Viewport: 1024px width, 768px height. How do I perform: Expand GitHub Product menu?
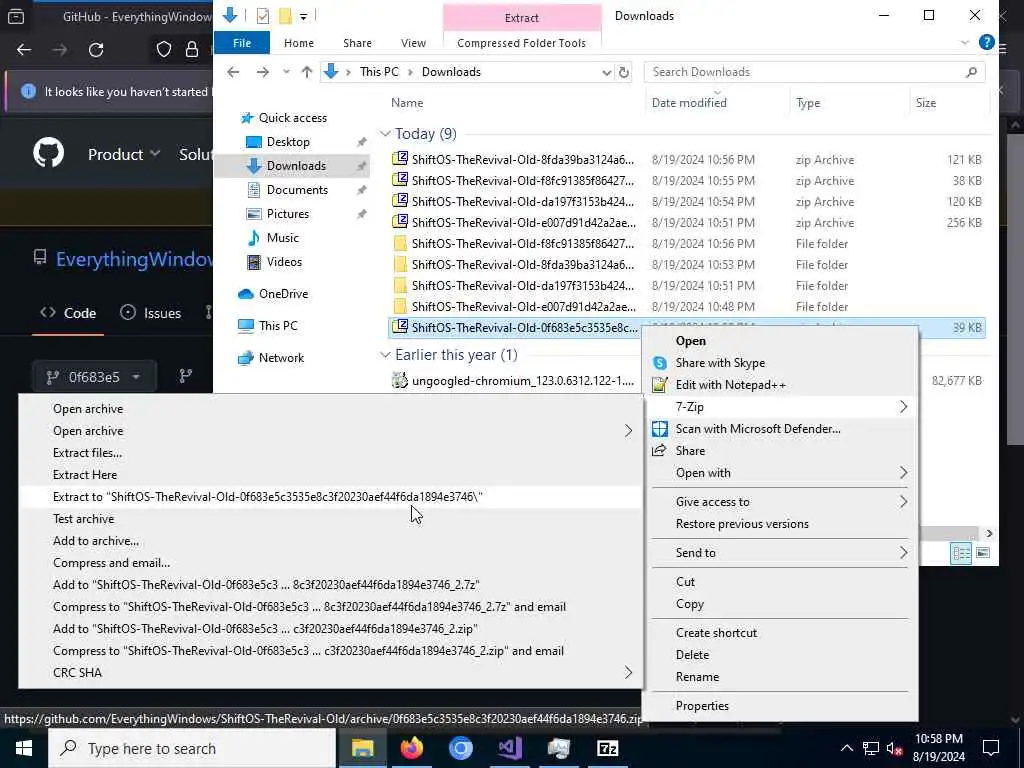click(123, 154)
